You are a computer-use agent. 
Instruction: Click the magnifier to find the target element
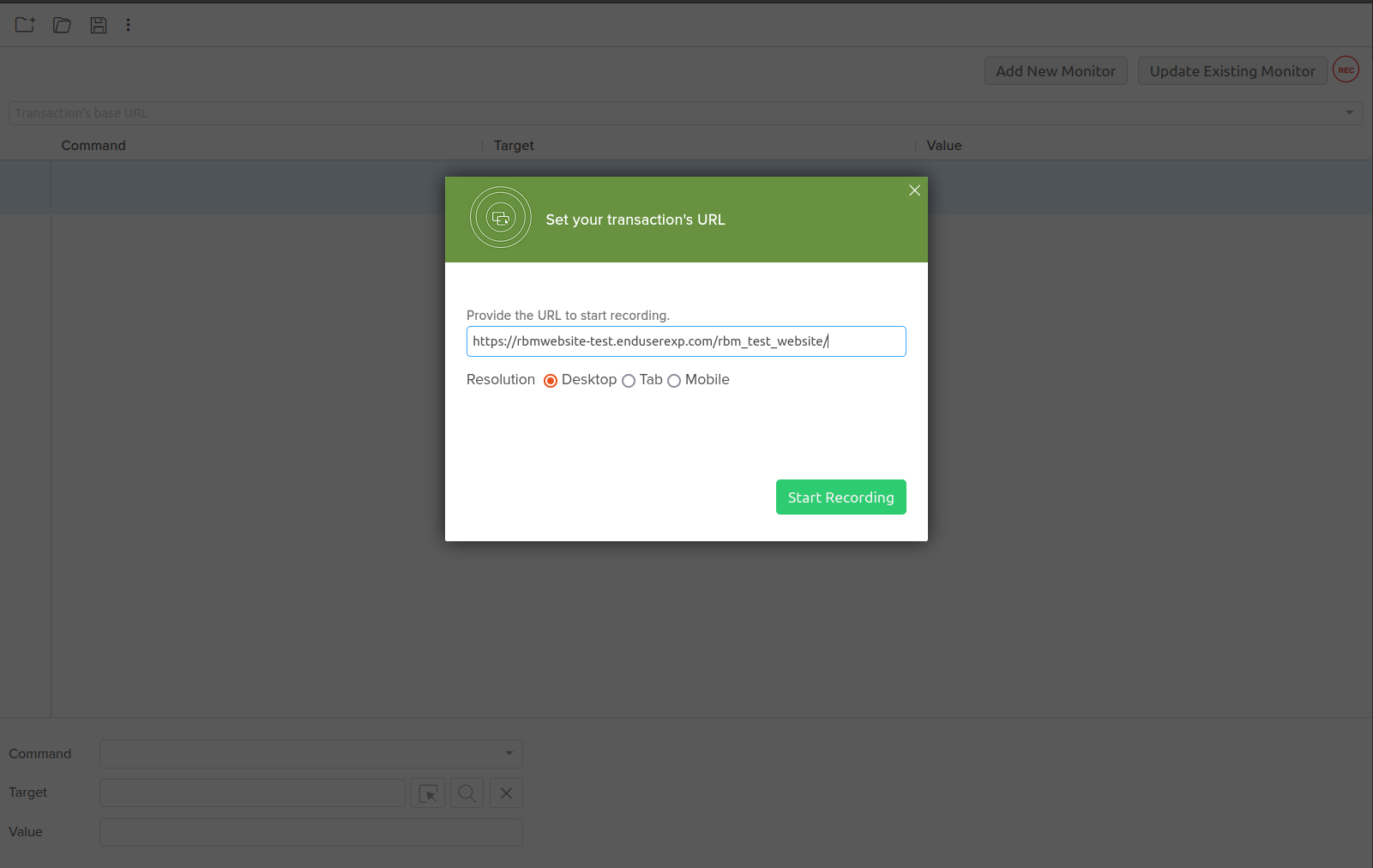467,793
